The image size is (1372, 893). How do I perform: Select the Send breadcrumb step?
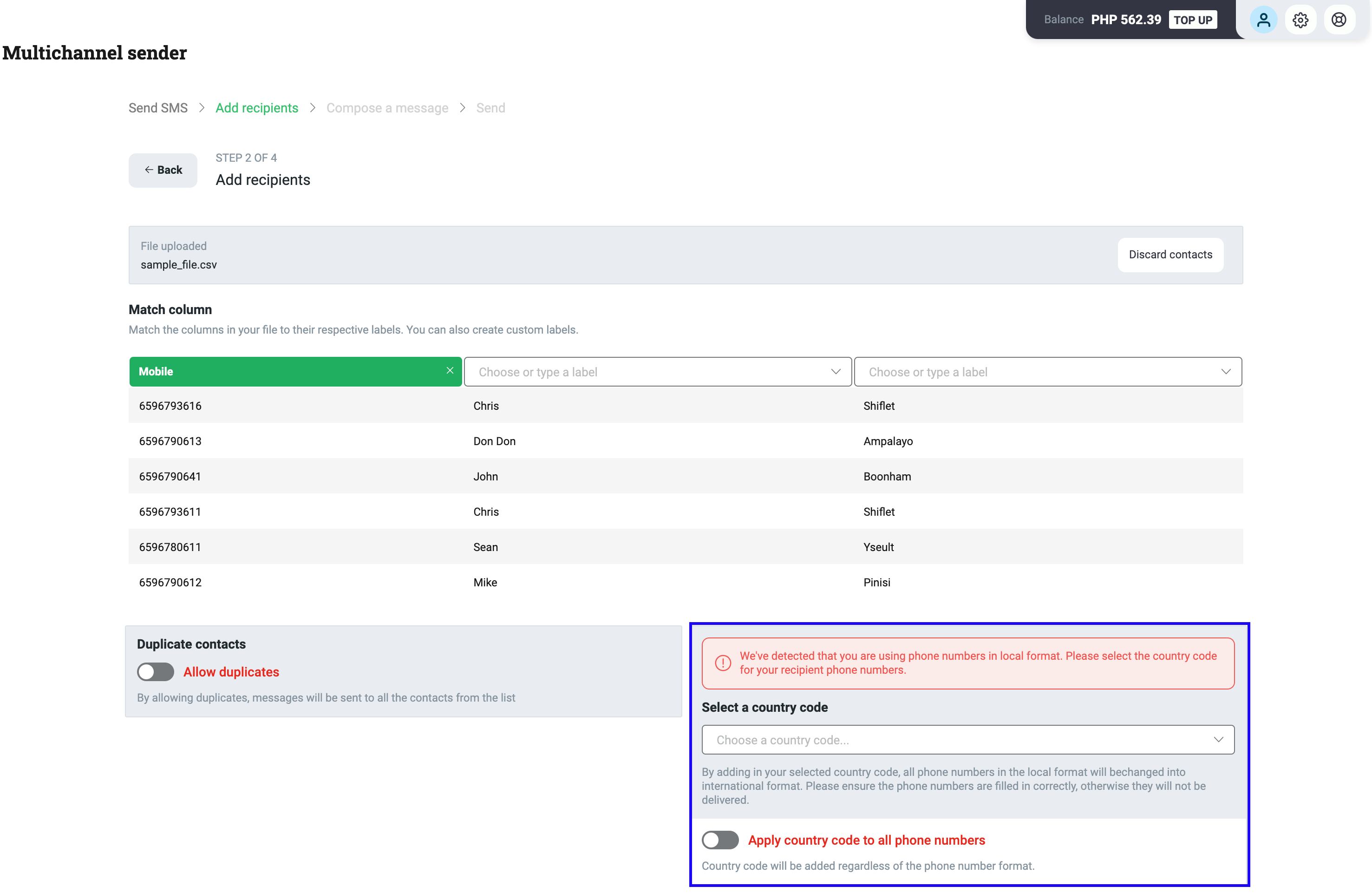(x=490, y=108)
